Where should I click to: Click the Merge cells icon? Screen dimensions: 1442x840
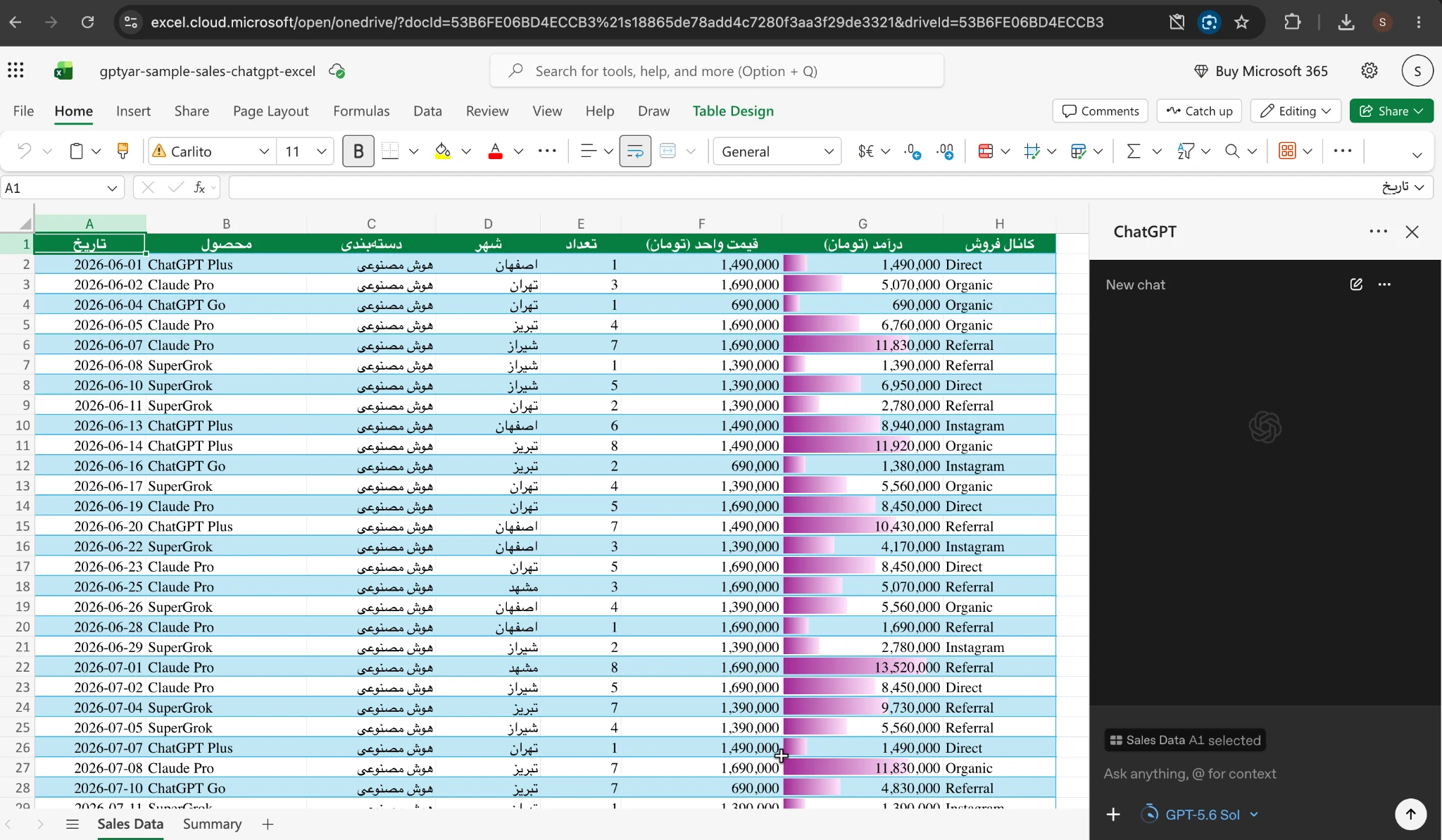(667, 151)
